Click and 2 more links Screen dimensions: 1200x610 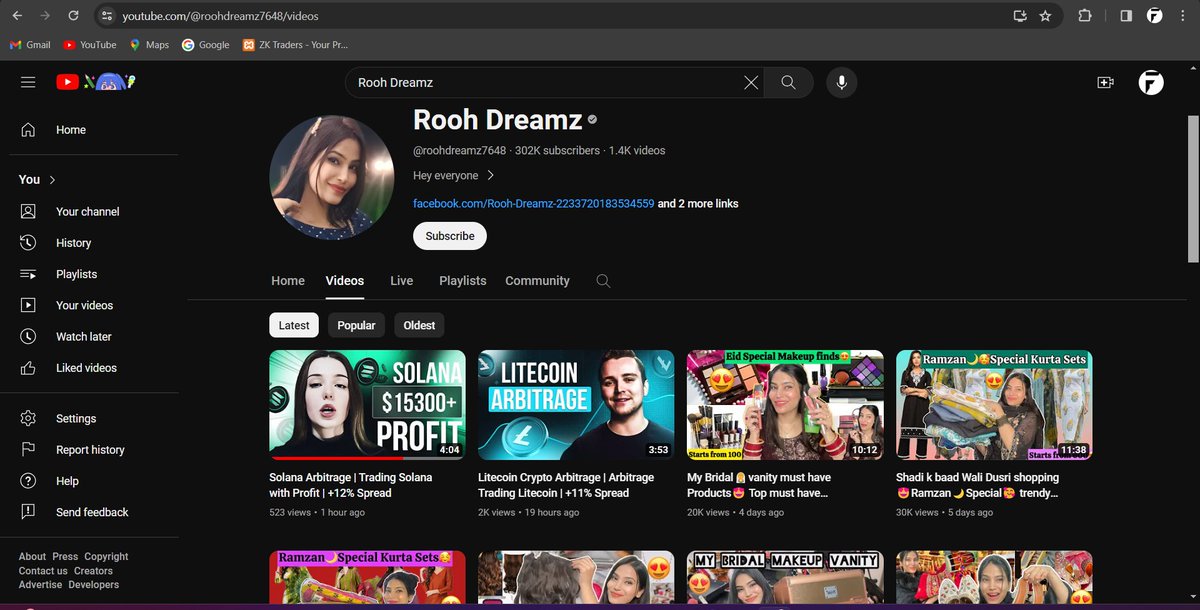(x=698, y=203)
